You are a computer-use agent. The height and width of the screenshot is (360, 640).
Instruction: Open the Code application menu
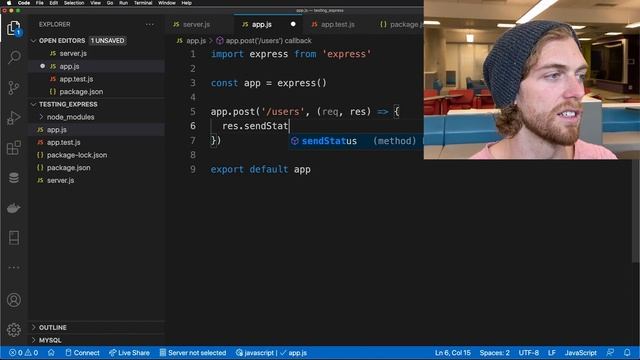[x=24, y=3]
